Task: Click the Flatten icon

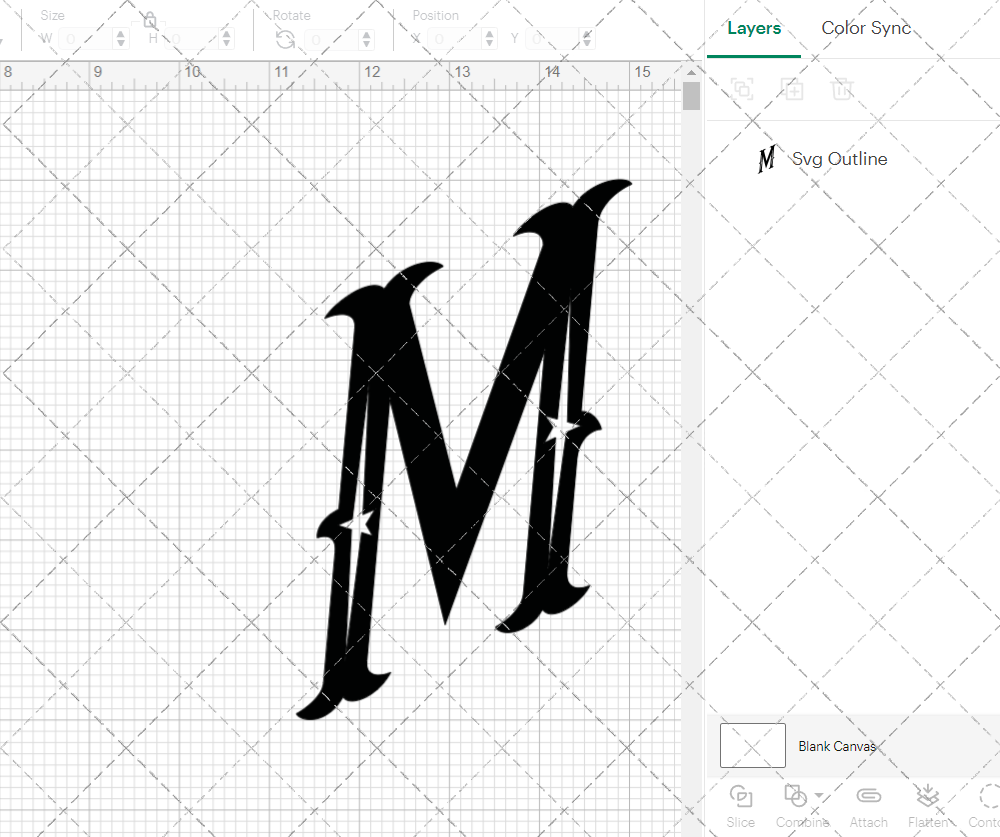Action: click(927, 796)
